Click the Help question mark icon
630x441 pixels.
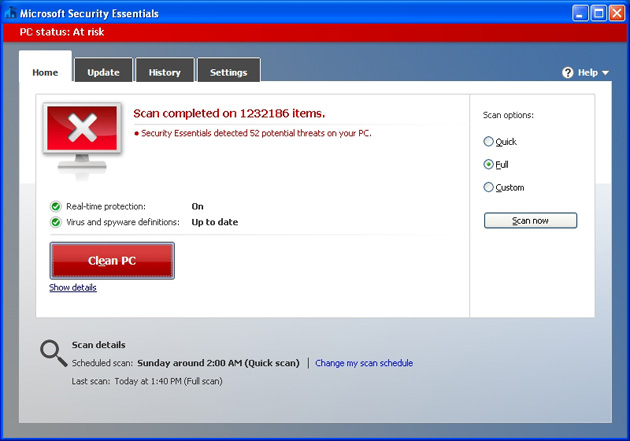(x=568, y=73)
